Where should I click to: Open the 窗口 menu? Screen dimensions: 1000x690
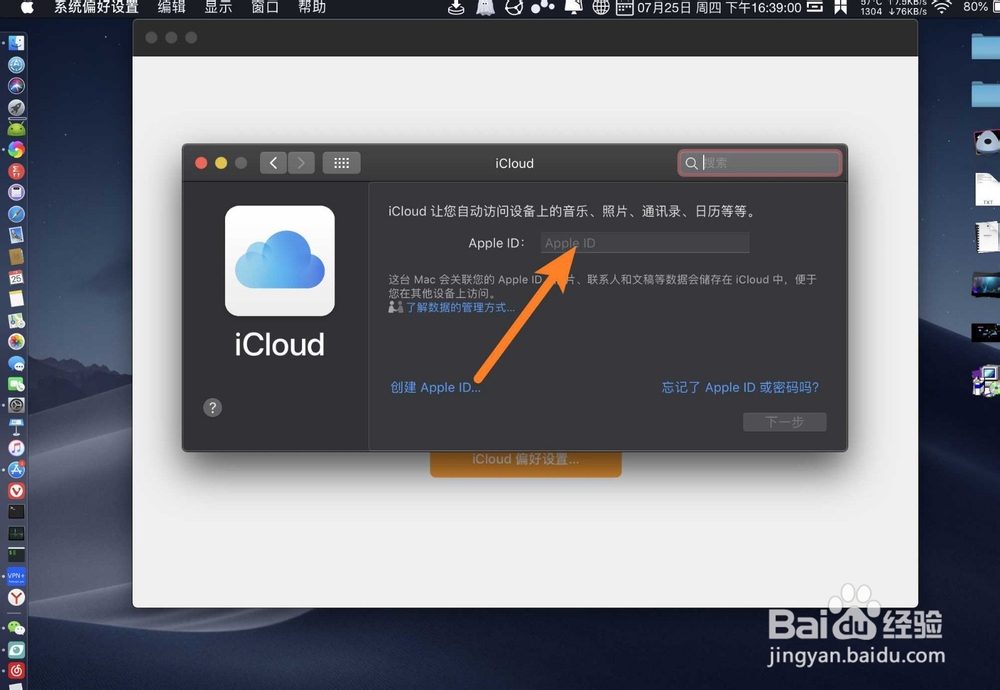[265, 7]
